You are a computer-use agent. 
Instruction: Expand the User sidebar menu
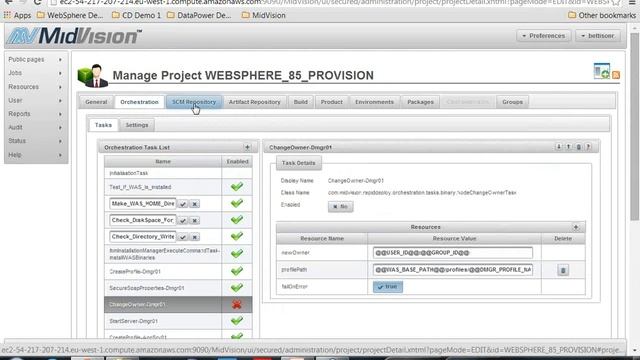click(36, 100)
